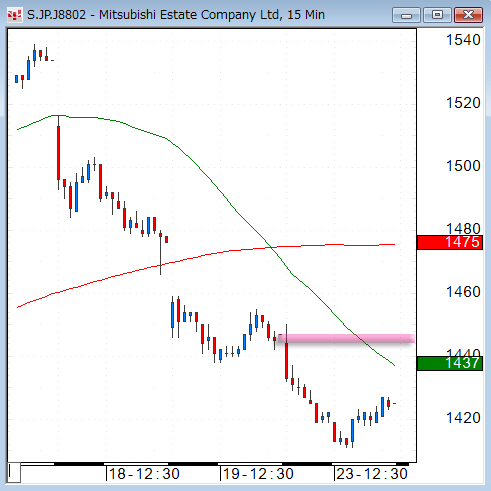Click the chart title 'Mitsubishi Estate Company Ltd, 15 Min'
Image resolution: width=491 pixels, height=491 pixels.
pos(212,15)
